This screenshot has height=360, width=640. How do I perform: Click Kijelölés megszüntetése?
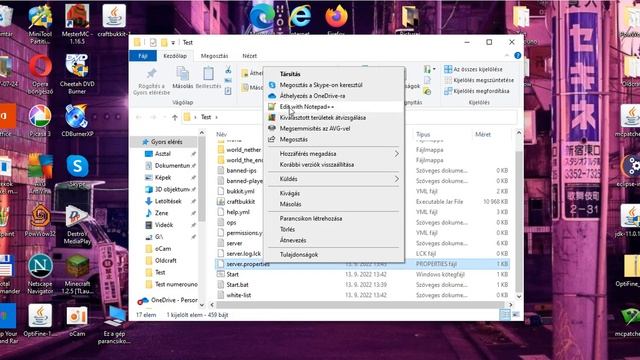(479, 80)
